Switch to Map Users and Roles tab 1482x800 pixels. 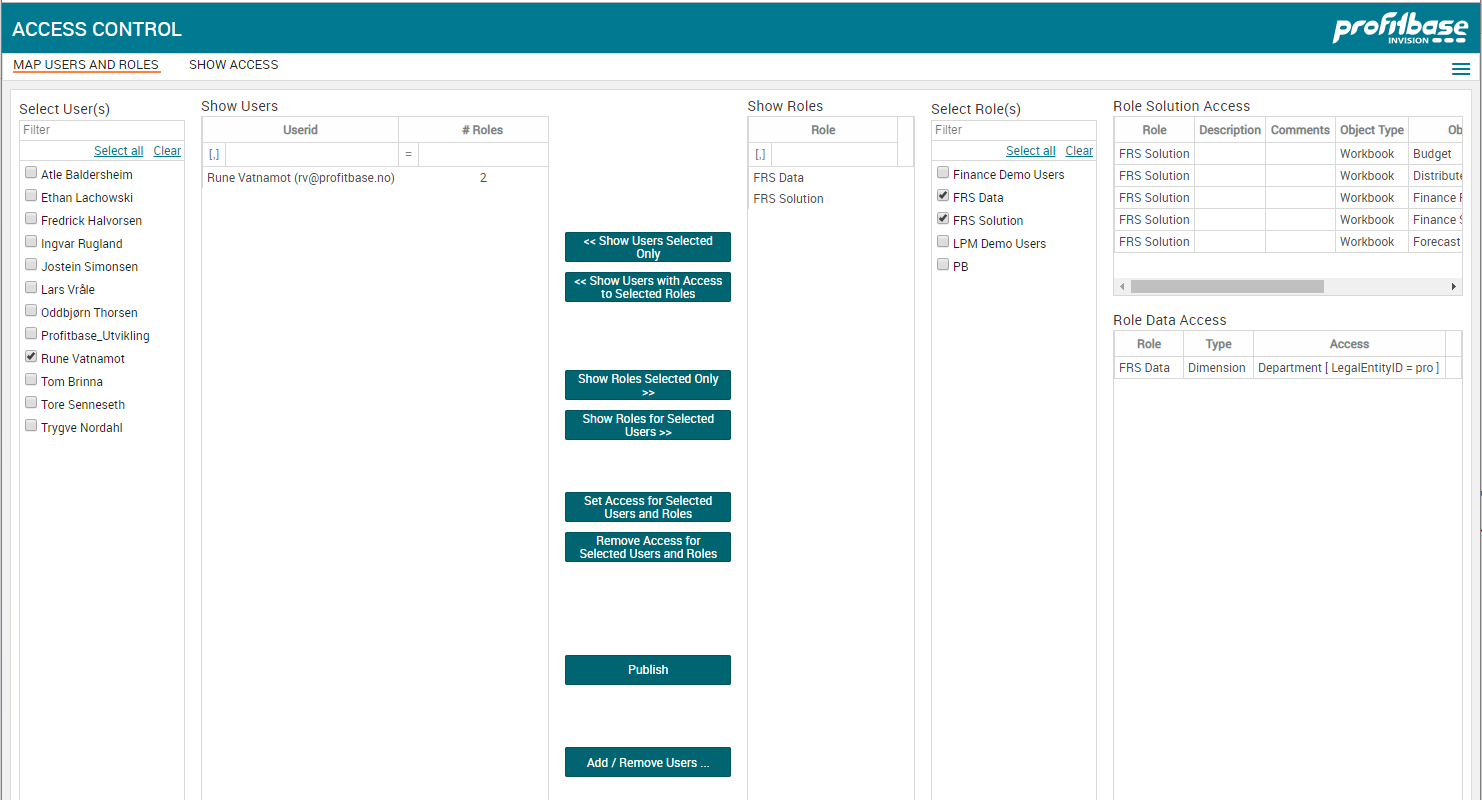pyautogui.click(x=86, y=65)
